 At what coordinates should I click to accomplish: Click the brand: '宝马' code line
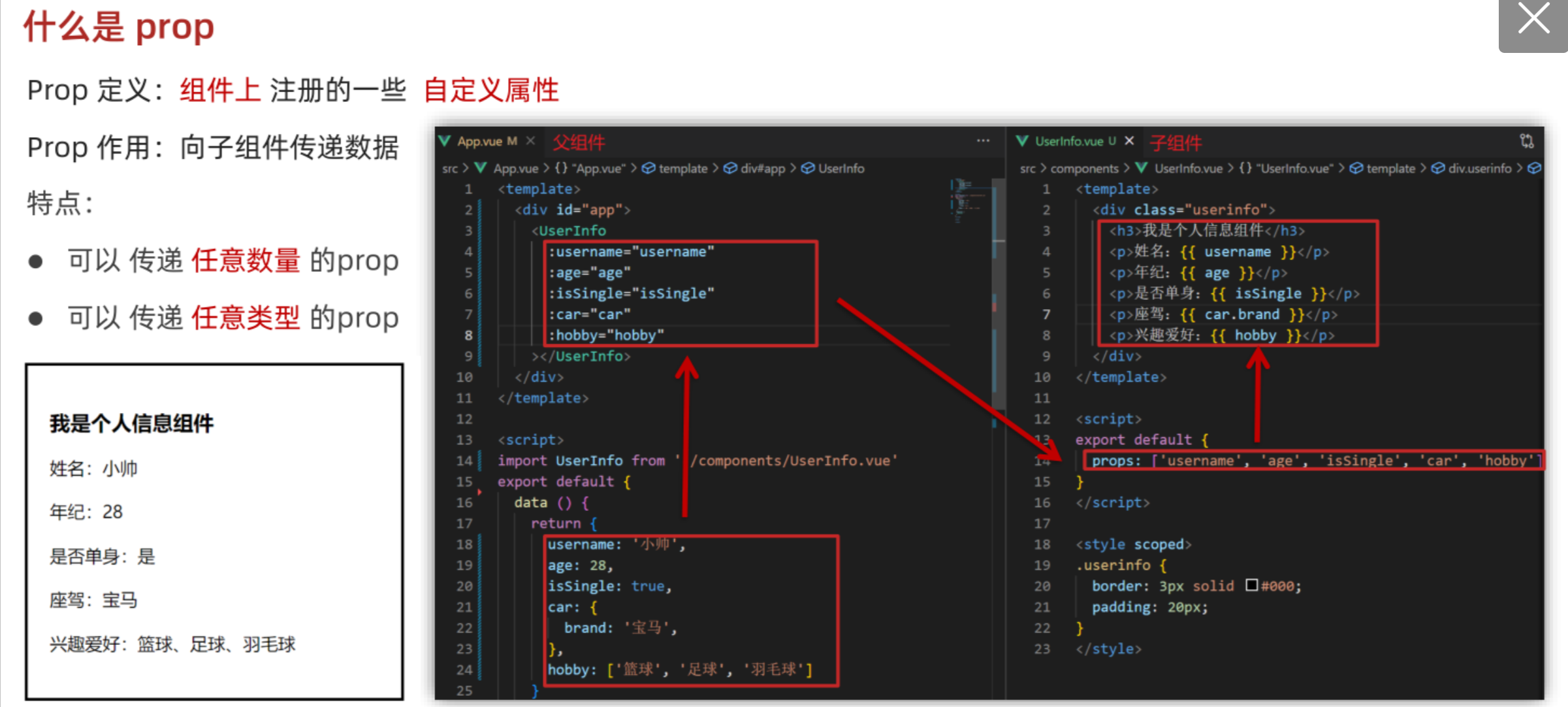[x=620, y=628]
